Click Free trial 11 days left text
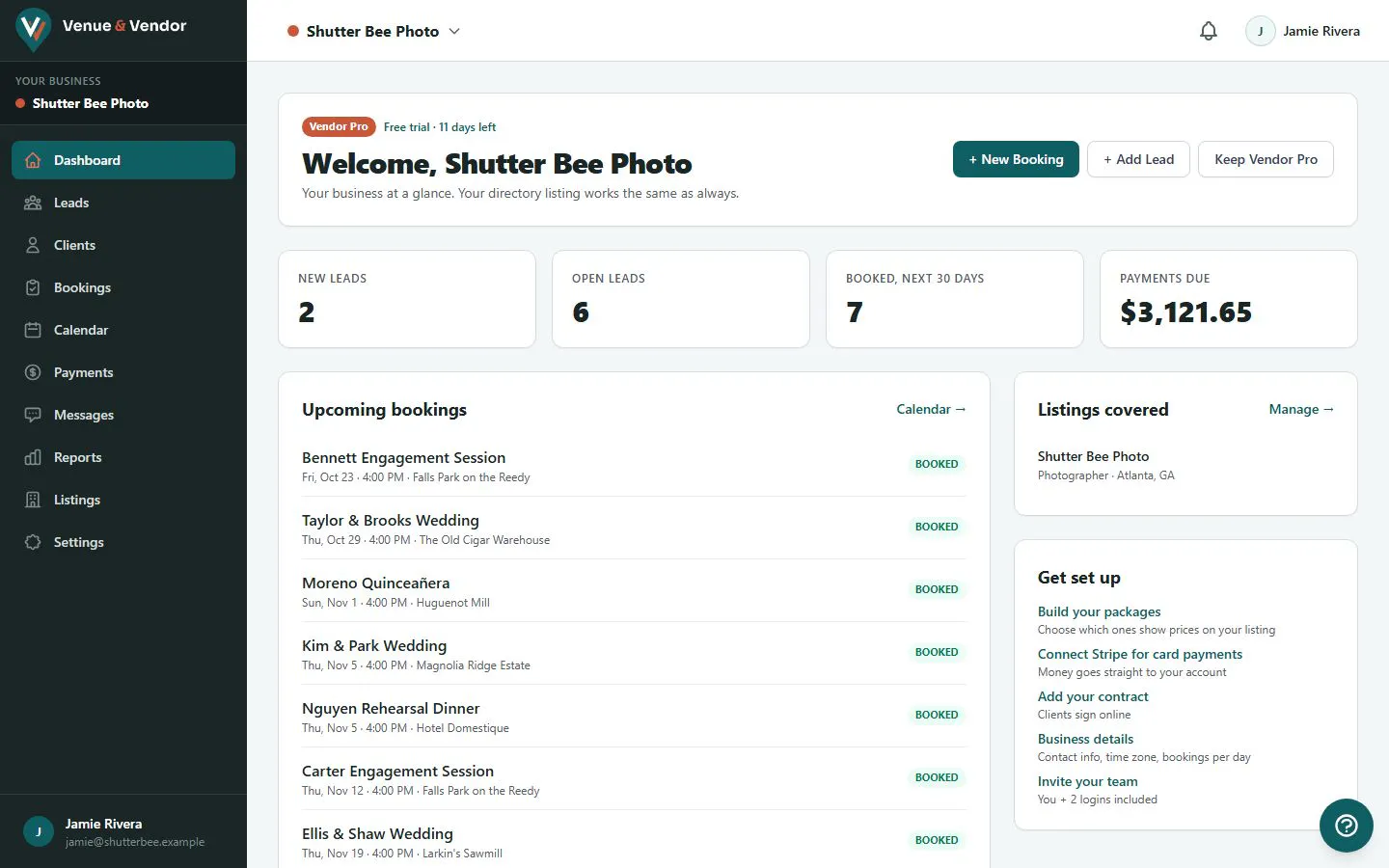This screenshot has width=1389, height=868. (440, 126)
